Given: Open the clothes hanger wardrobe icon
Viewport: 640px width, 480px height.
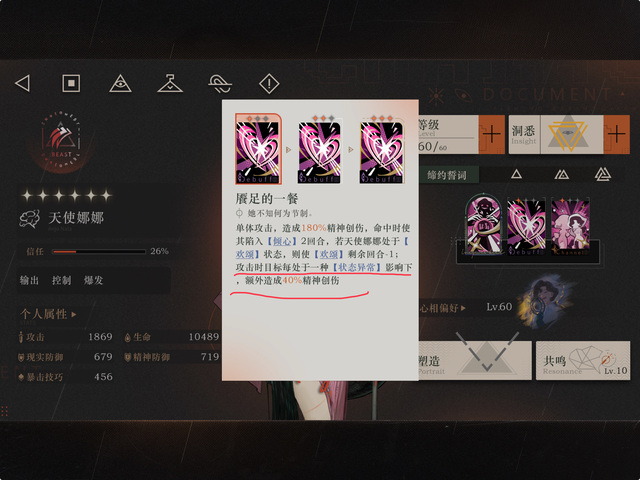Looking at the screenshot, I should [x=170, y=83].
